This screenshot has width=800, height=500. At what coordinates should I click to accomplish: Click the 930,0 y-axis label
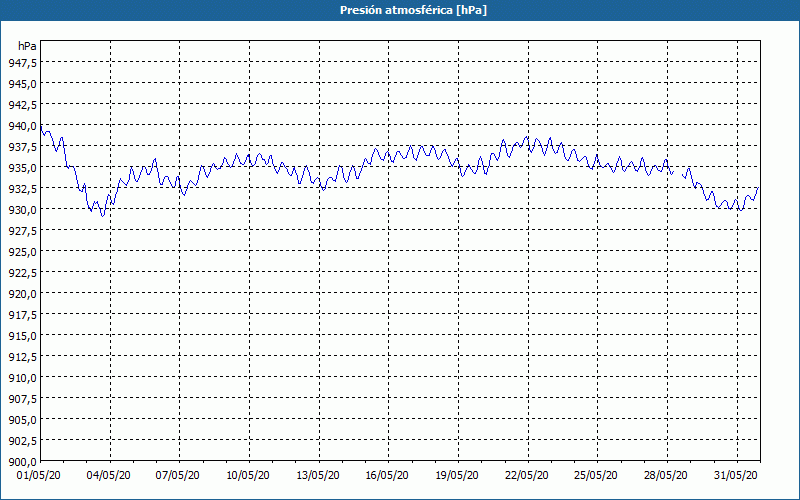(x=22, y=209)
